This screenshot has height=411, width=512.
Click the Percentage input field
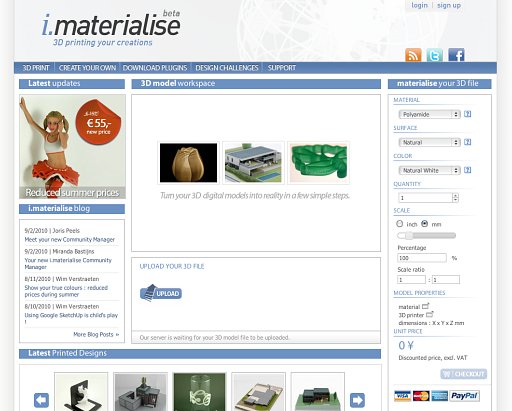[x=422, y=258]
